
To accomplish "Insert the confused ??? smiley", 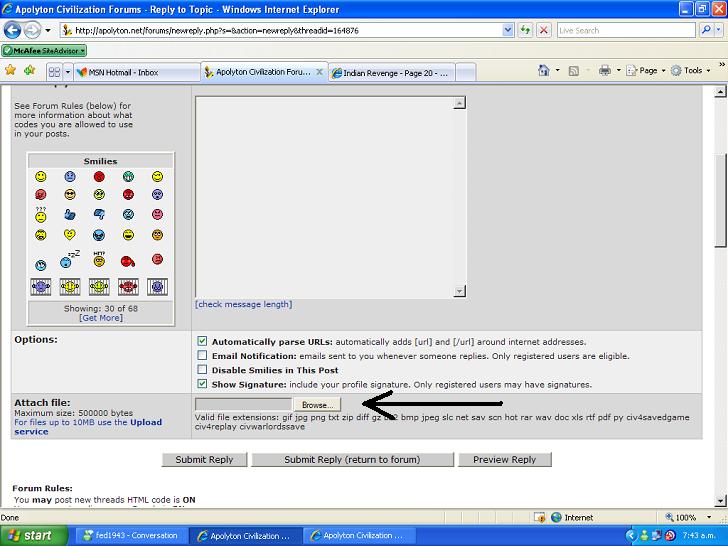I will pos(41,214).
